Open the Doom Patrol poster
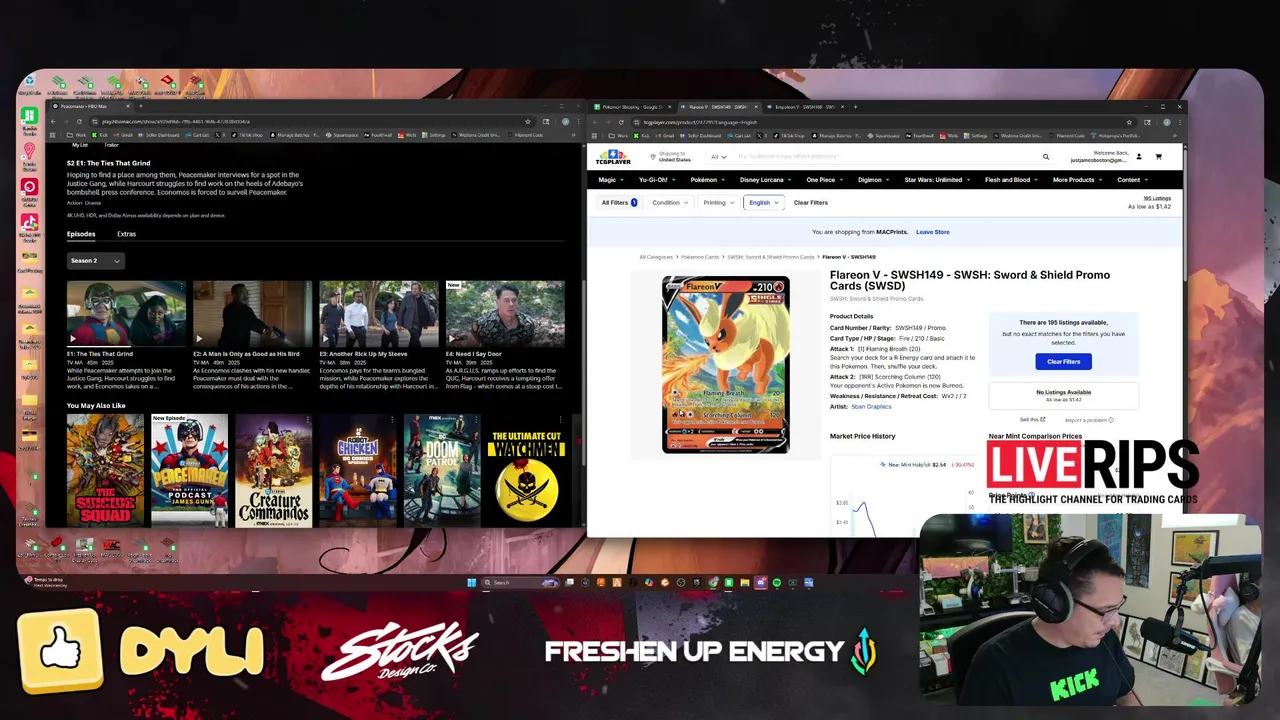1280x720 pixels. click(442, 470)
